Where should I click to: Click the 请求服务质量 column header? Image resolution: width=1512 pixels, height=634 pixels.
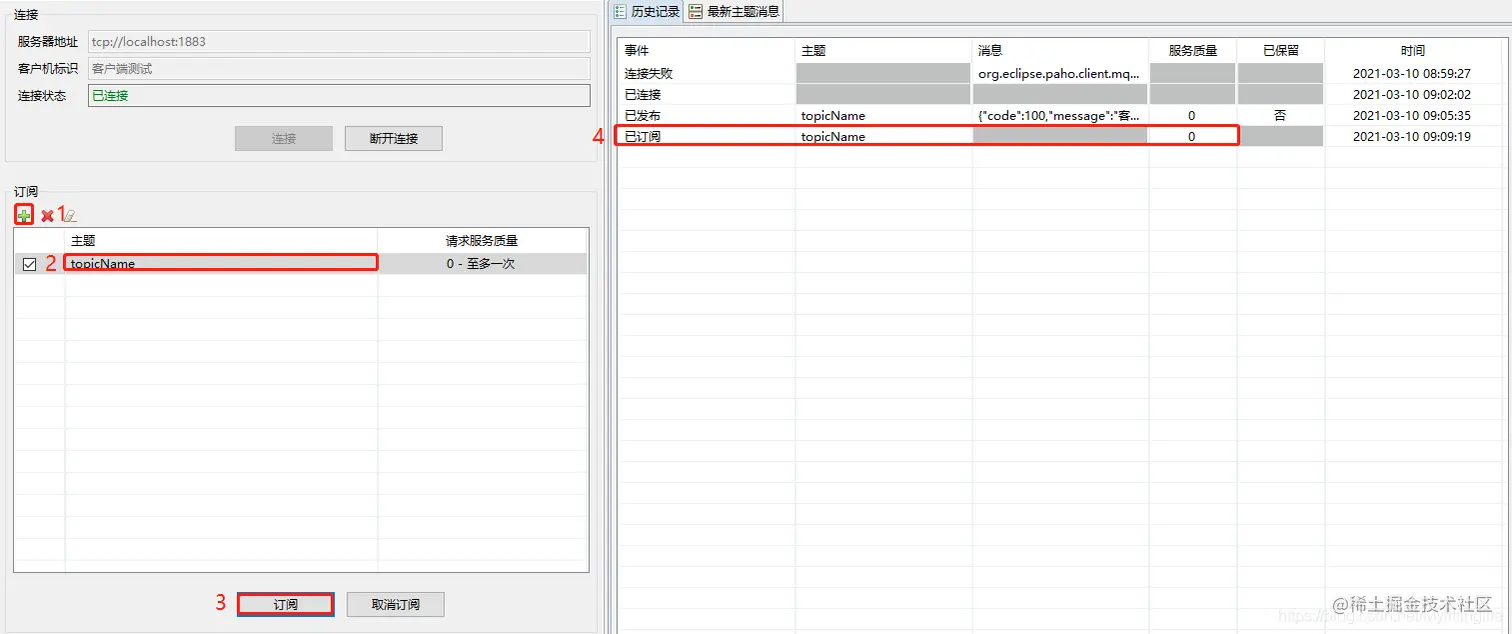point(481,241)
